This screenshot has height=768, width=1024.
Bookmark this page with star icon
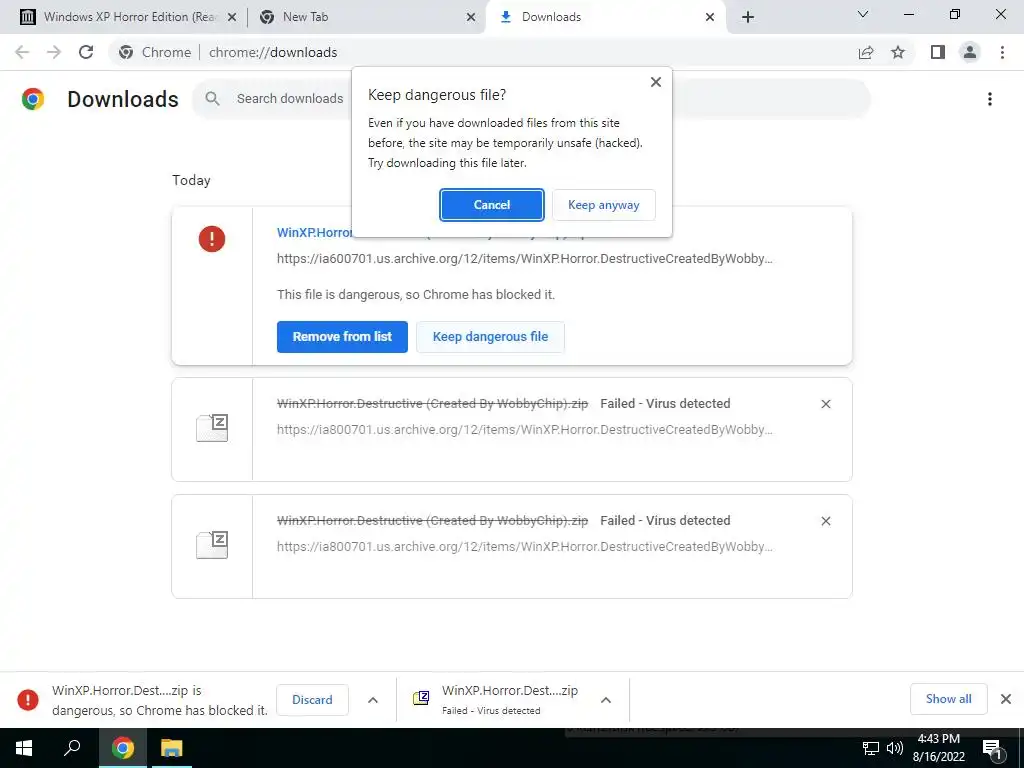pyautogui.click(x=898, y=52)
